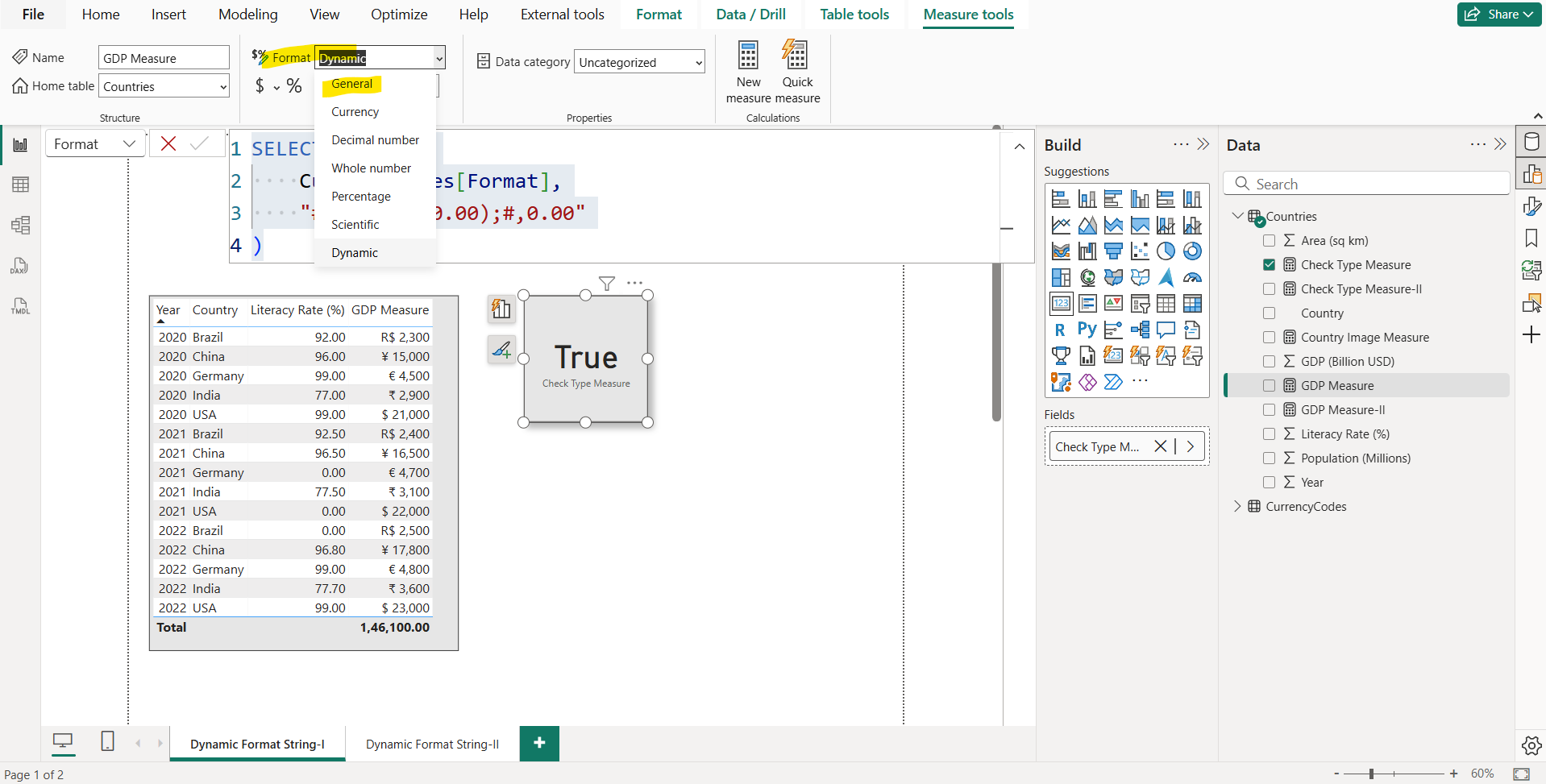Expand the CurrencyCodes table
Image resolution: width=1546 pixels, height=784 pixels.
tap(1239, 506)
